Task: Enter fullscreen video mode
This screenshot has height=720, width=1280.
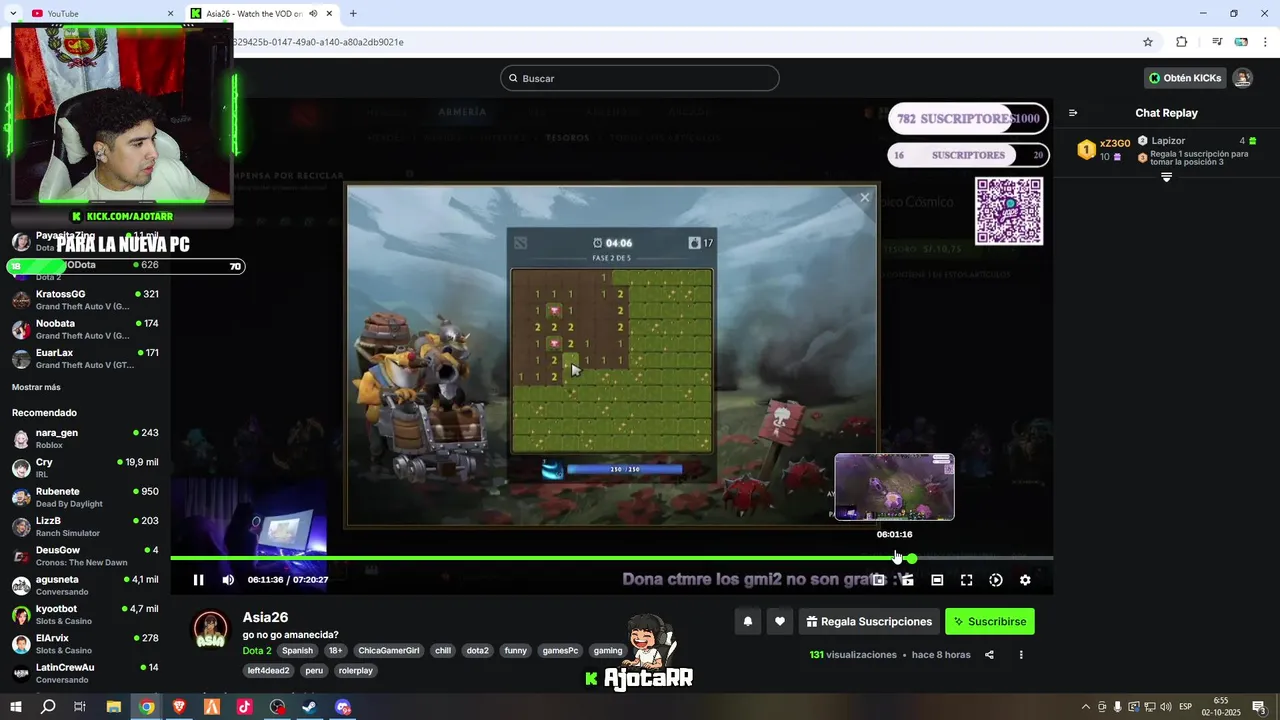Action: point(966,580)
